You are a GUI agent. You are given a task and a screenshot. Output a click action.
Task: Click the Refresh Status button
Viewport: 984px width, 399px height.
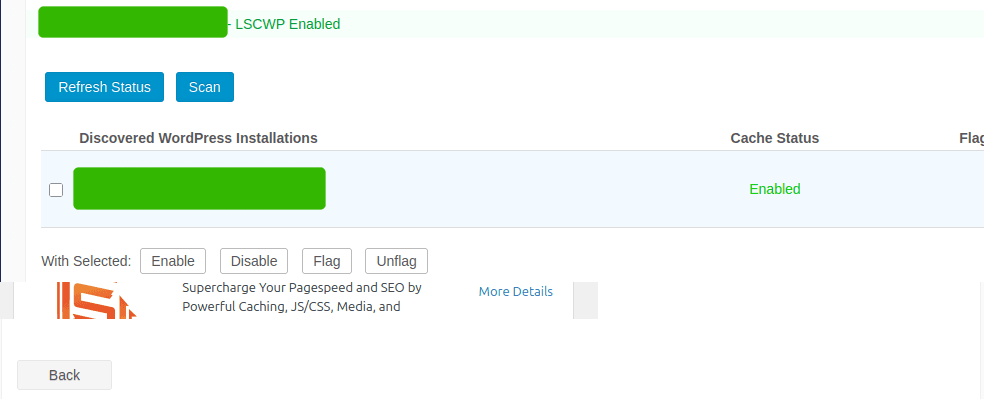coord(104,87)
